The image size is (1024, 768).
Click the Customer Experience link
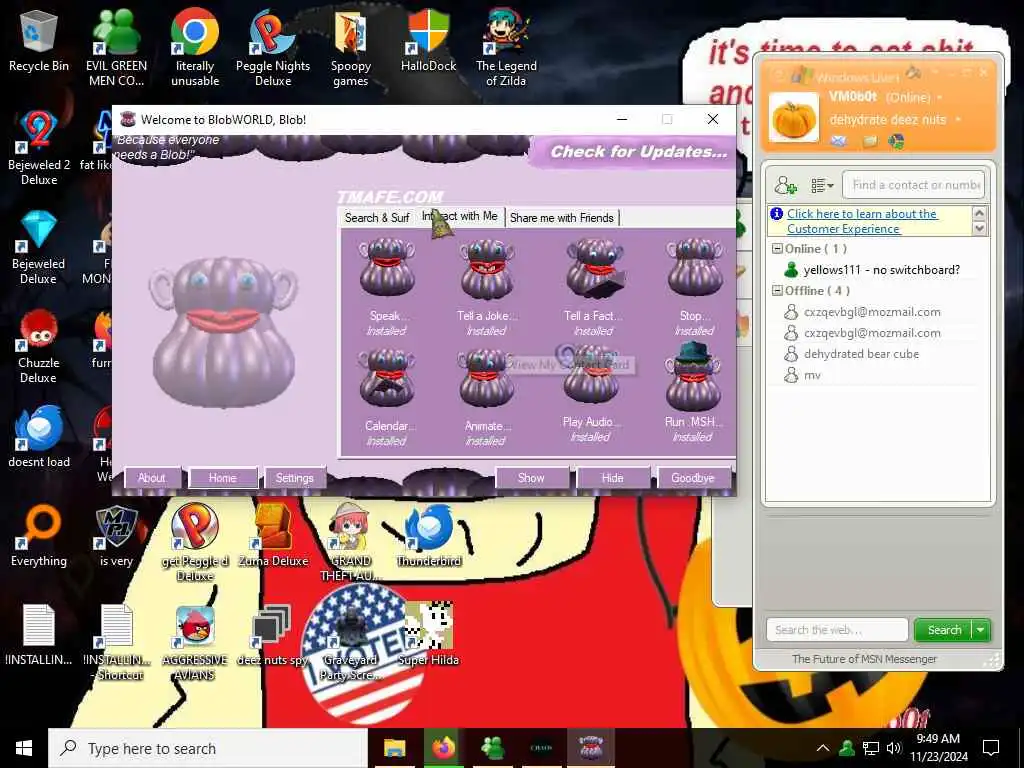(862, 221)
